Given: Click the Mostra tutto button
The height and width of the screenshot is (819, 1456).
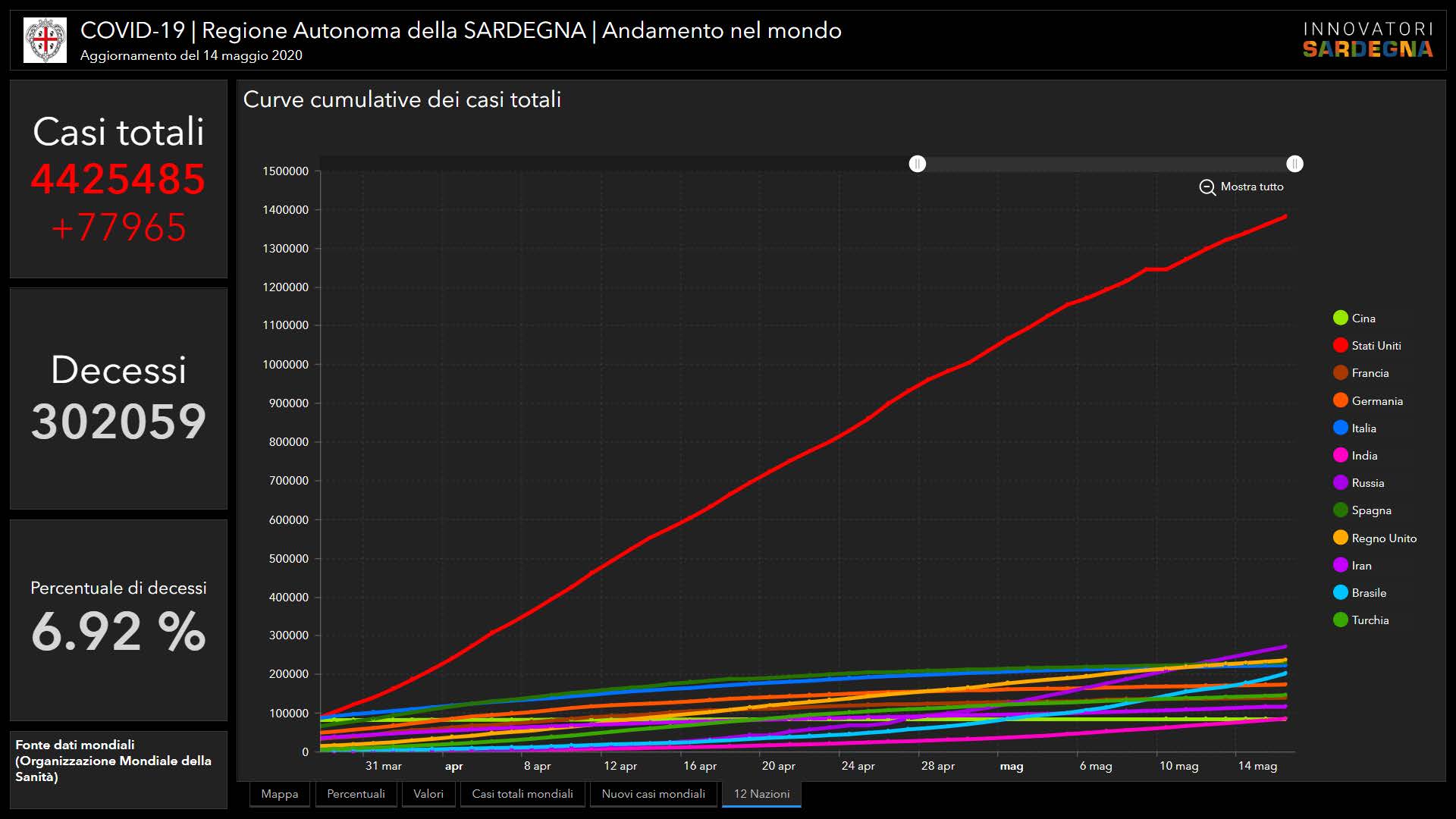Looking at the screenshot, I should (1251, 187).
